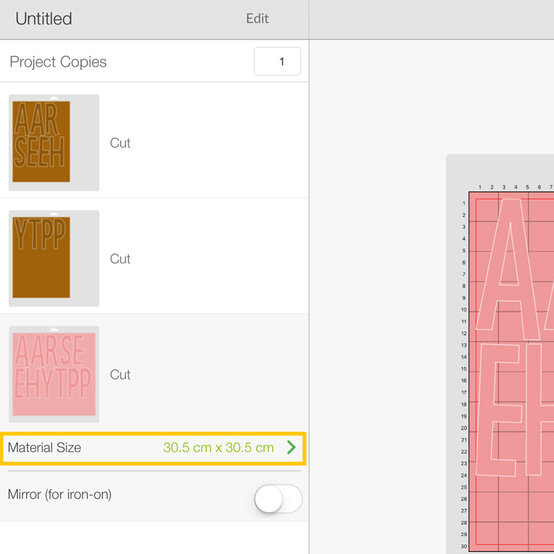
Task: Click the Cut label of the pink mat
Action: [x=120, y=375]
